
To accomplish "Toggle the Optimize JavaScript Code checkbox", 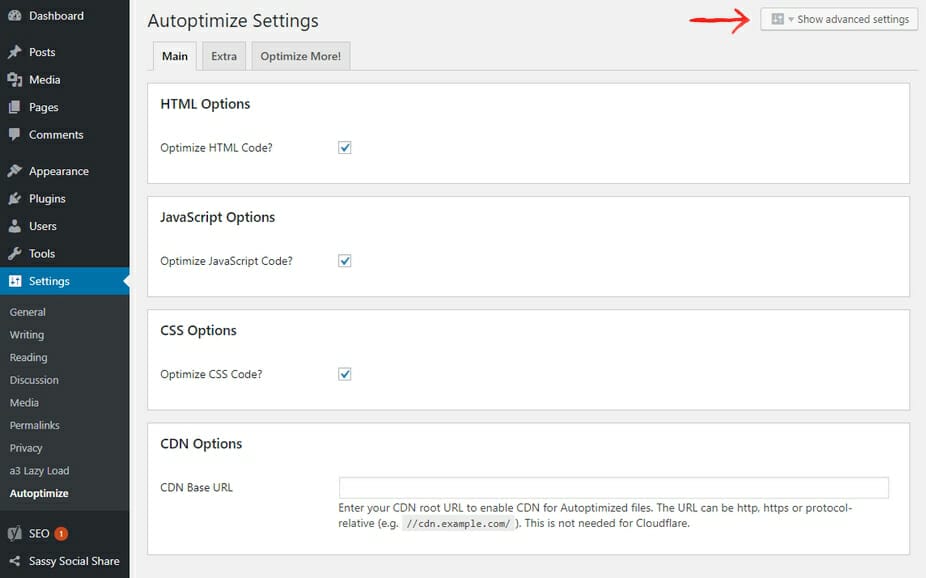I will pos(345,261).
